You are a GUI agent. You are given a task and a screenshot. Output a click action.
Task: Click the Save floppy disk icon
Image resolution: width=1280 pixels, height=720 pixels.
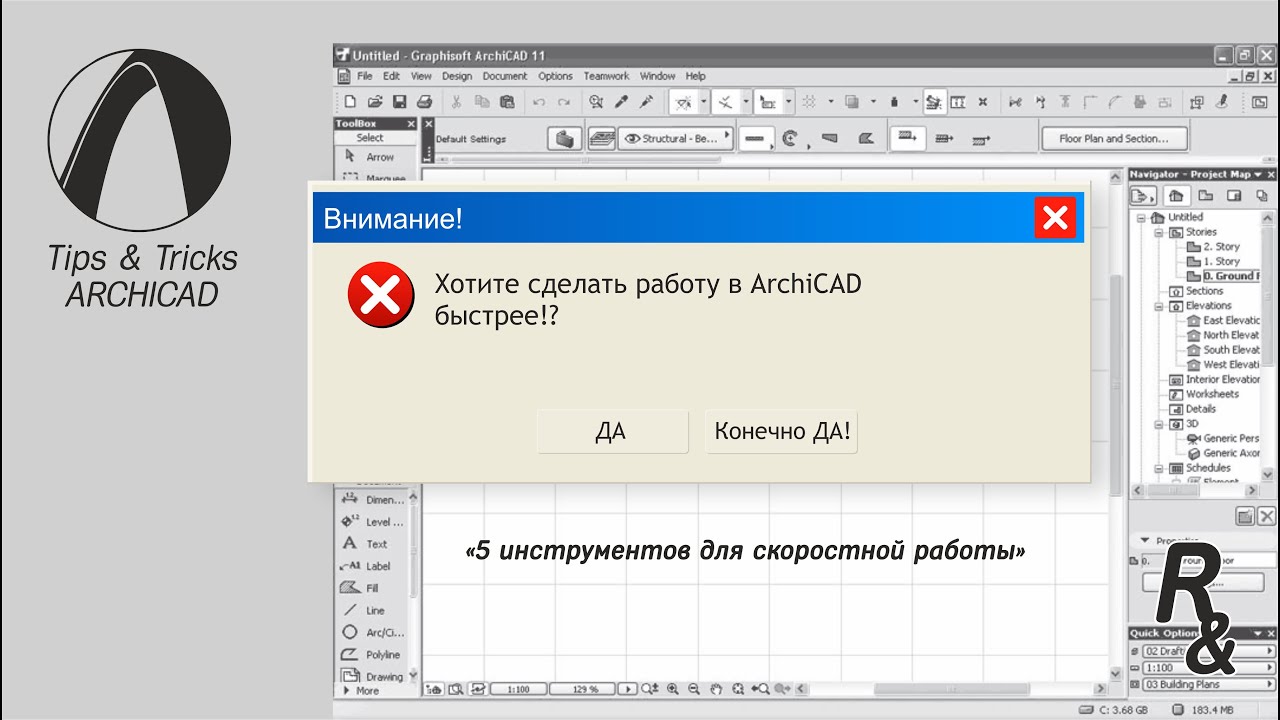point(399,101)
